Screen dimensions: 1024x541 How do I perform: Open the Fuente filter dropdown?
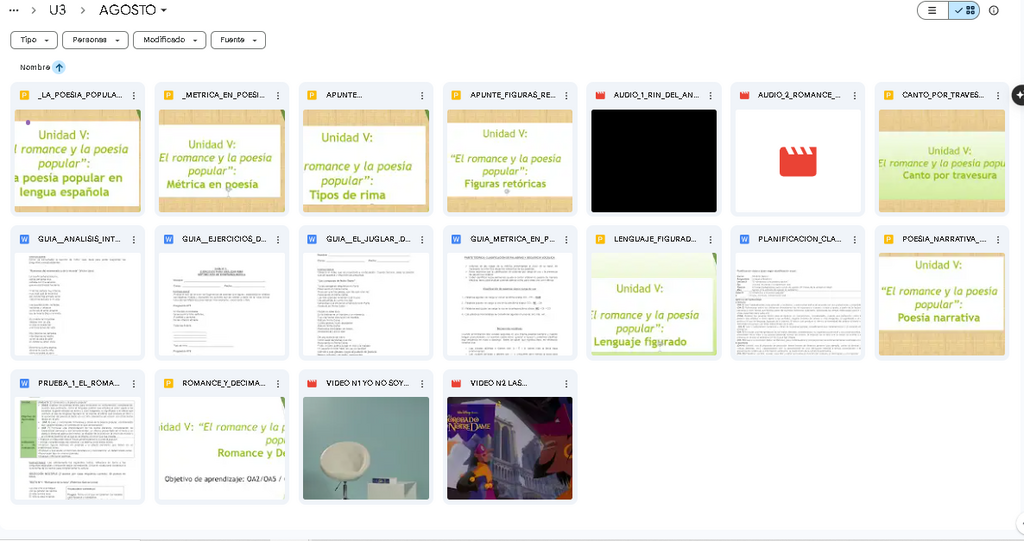point(238,40)
